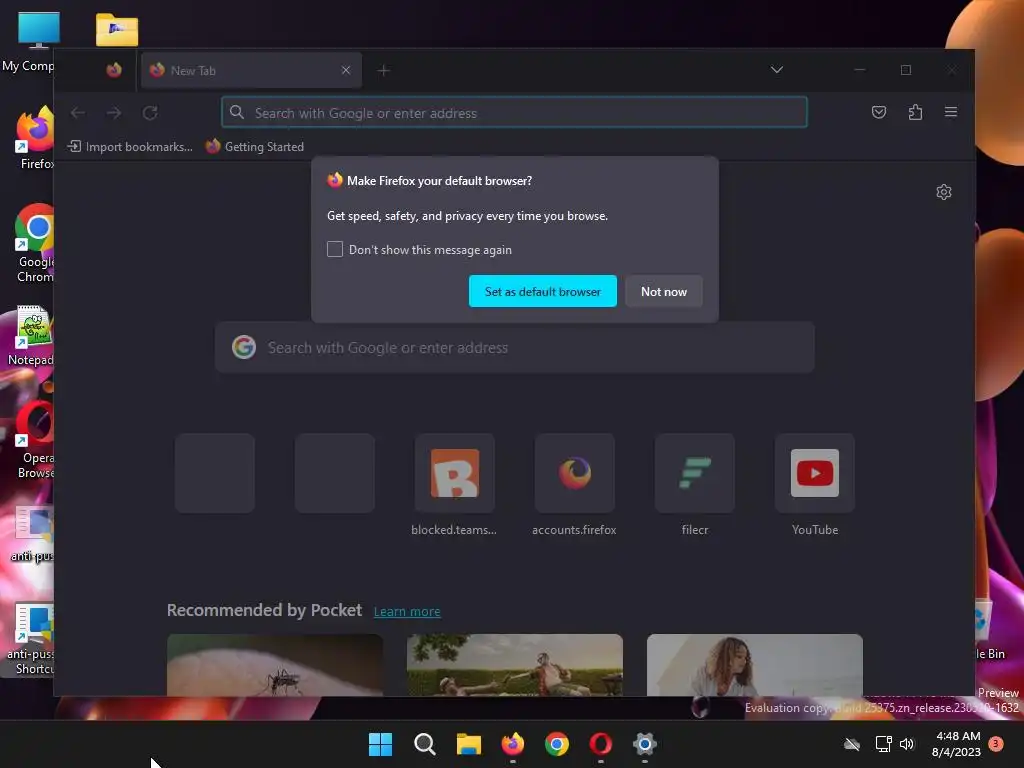Expand the list all tabs chevron

click(x=776, y=70)
